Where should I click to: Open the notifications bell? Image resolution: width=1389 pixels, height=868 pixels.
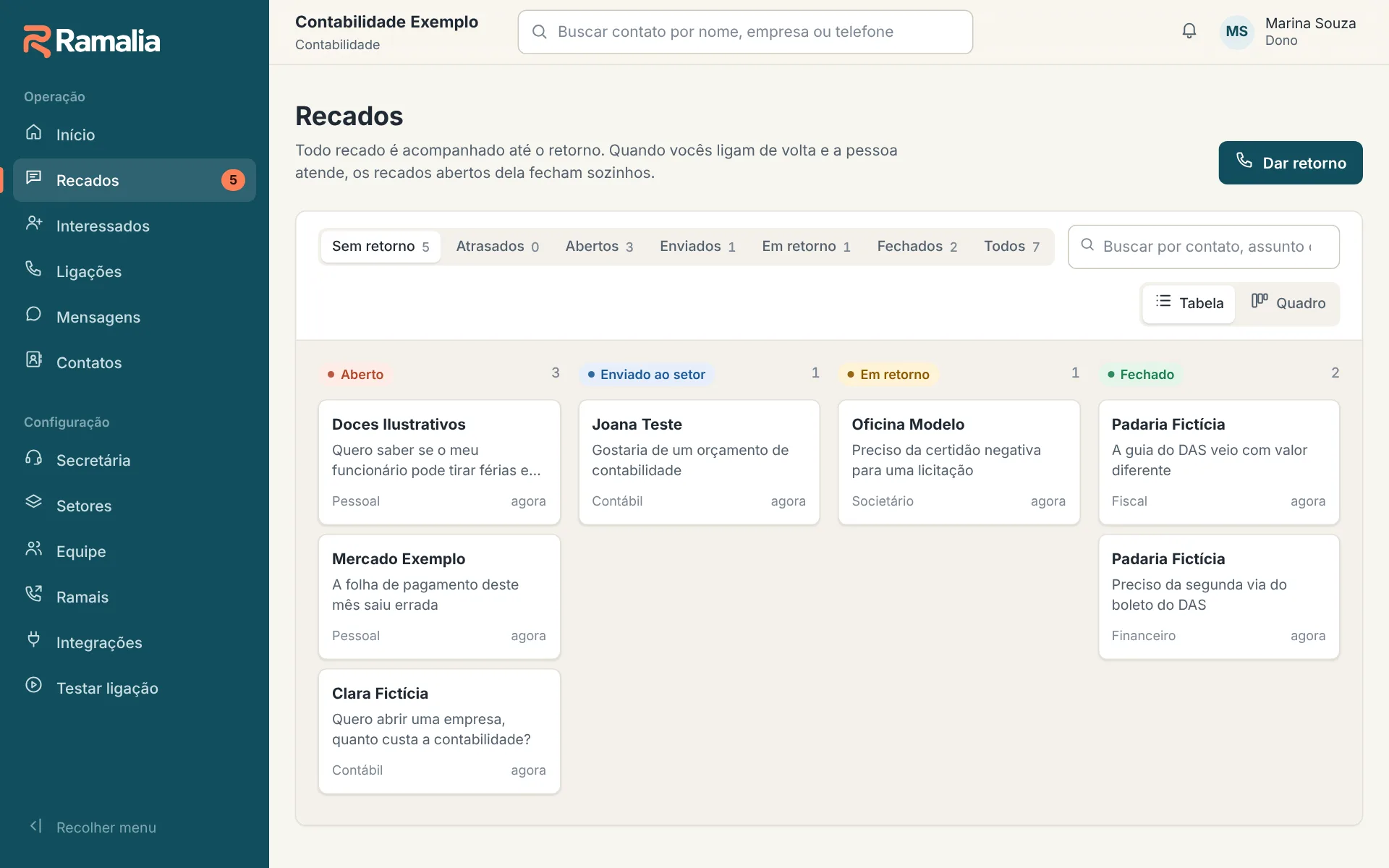point(1189,31)
